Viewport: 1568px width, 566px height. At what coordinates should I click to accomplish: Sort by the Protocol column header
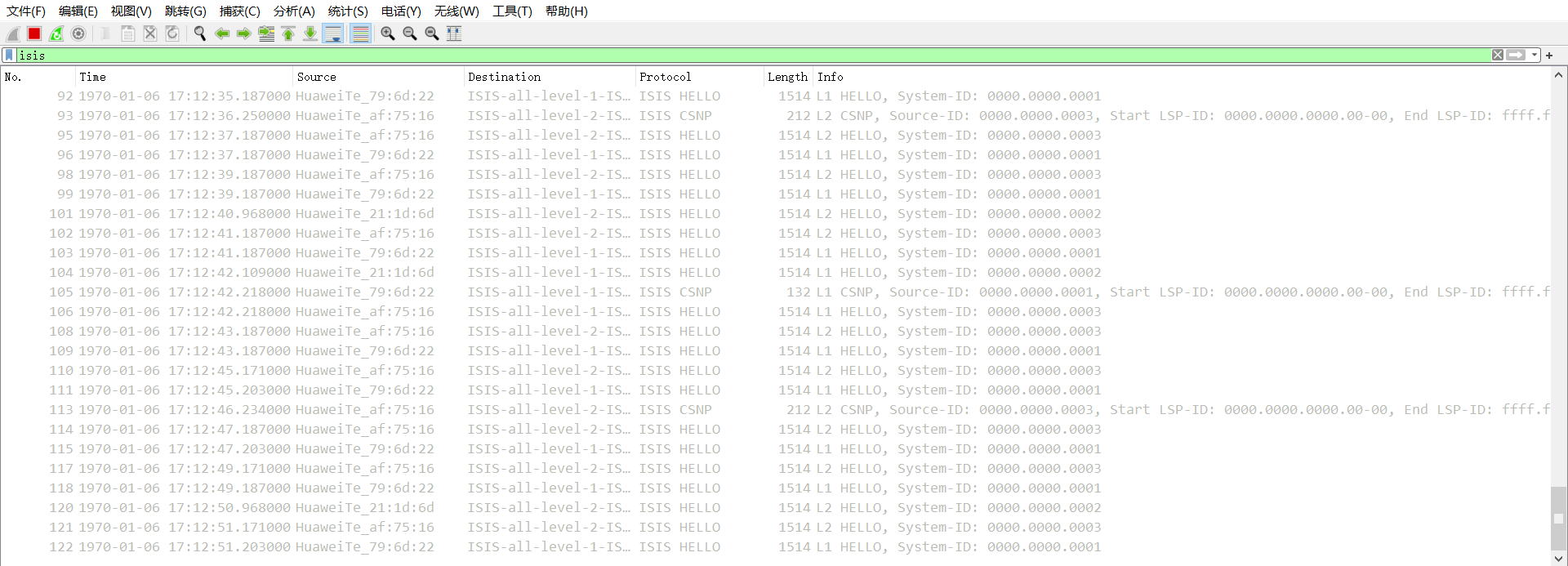click(x=700, y=77)
